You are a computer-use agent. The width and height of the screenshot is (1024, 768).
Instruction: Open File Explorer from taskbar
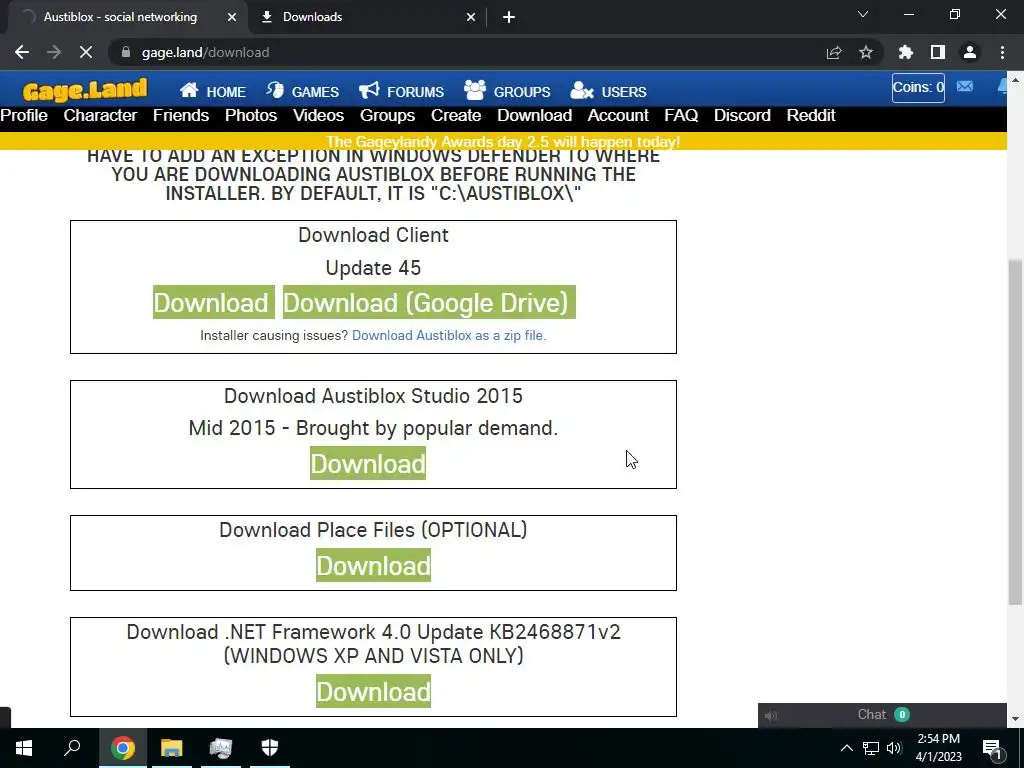click(172, 748)
